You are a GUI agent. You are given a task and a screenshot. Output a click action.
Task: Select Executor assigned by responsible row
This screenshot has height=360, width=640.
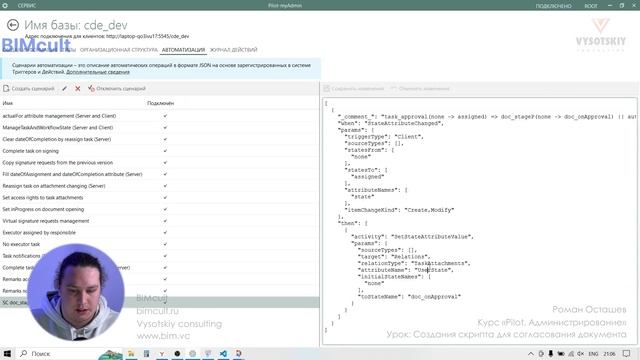pos(160,233)
